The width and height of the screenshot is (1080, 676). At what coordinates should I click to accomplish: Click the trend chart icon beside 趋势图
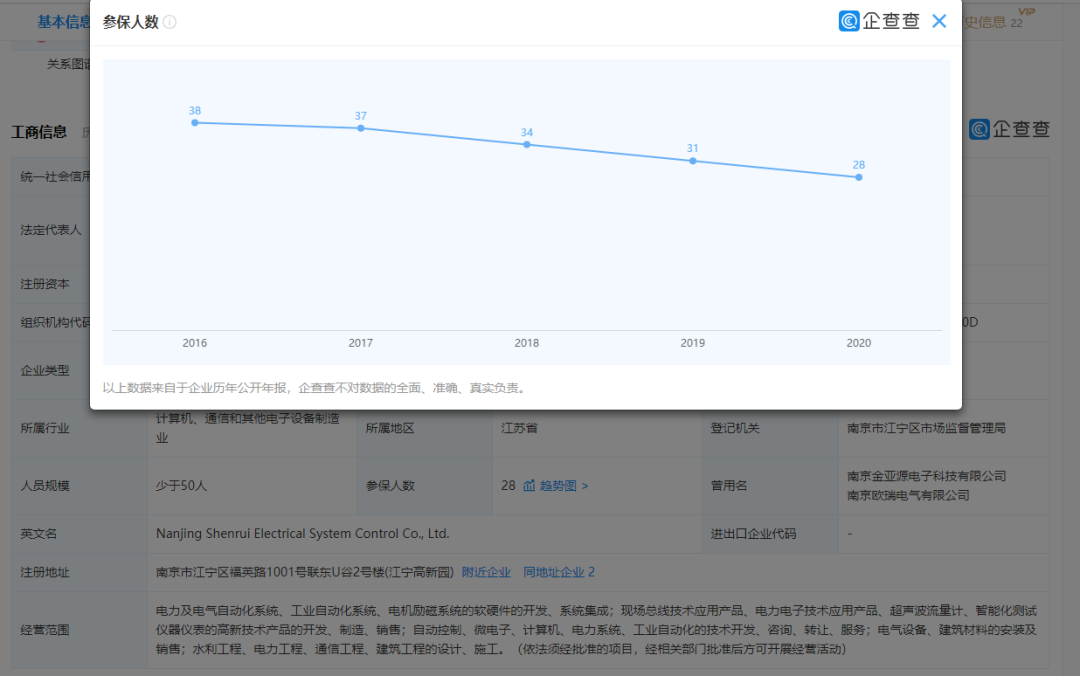(529, 486)
